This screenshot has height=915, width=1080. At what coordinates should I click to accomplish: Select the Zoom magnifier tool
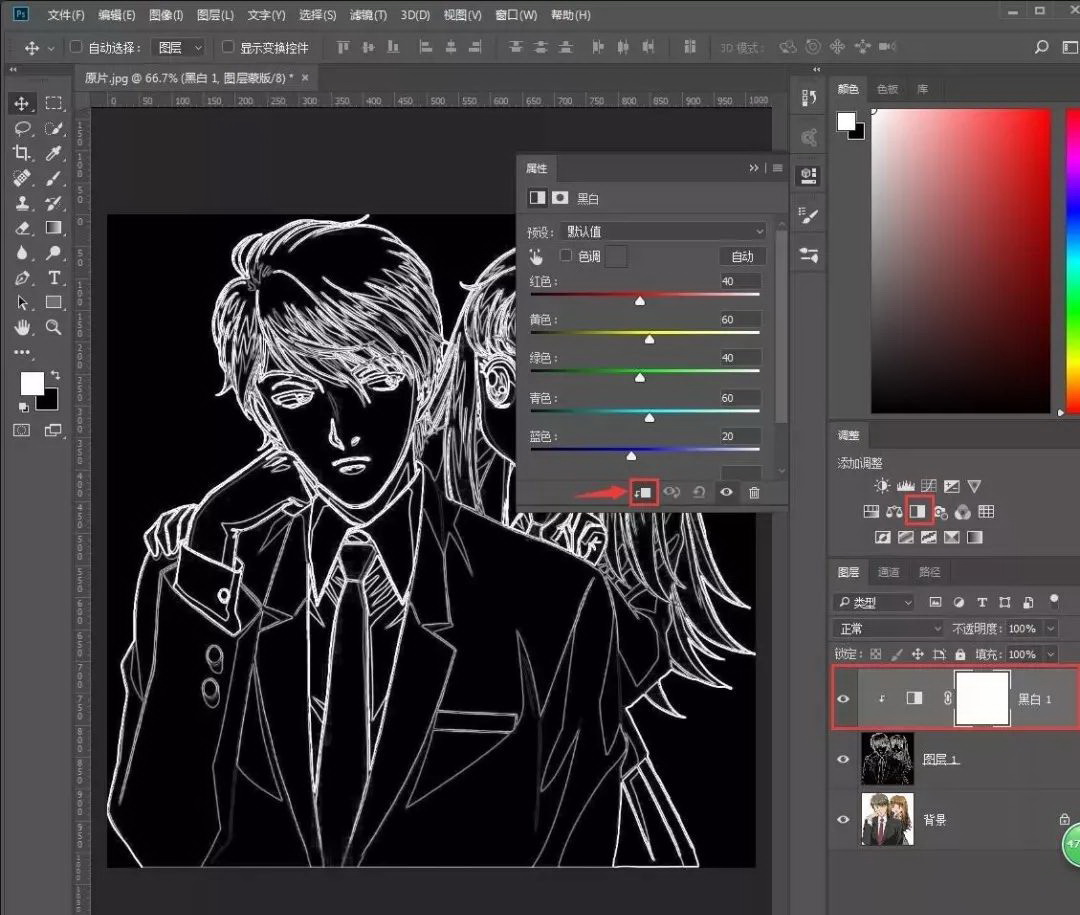click(x=54, y=327)
